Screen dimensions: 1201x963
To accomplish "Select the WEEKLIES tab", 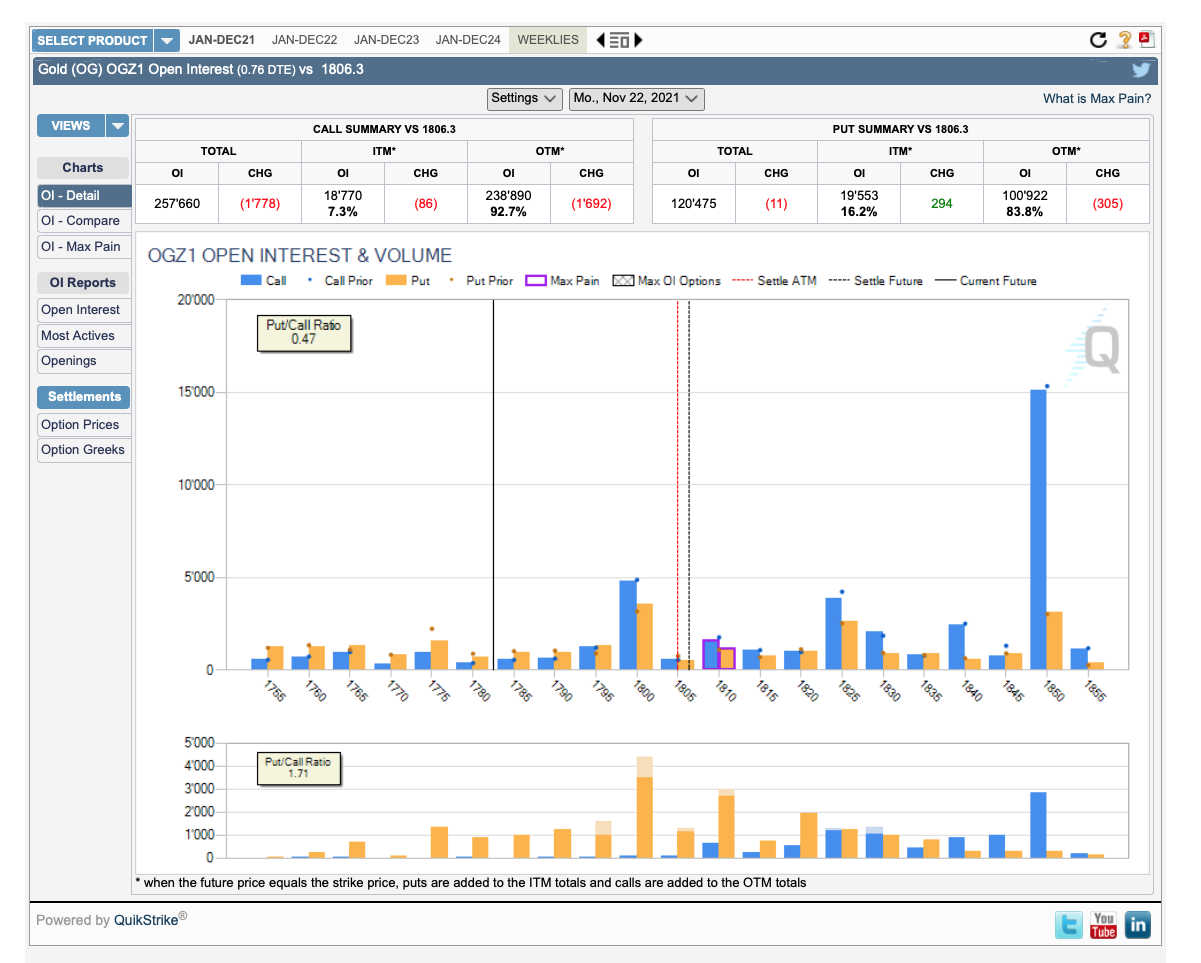I will [x=548, y=40].
